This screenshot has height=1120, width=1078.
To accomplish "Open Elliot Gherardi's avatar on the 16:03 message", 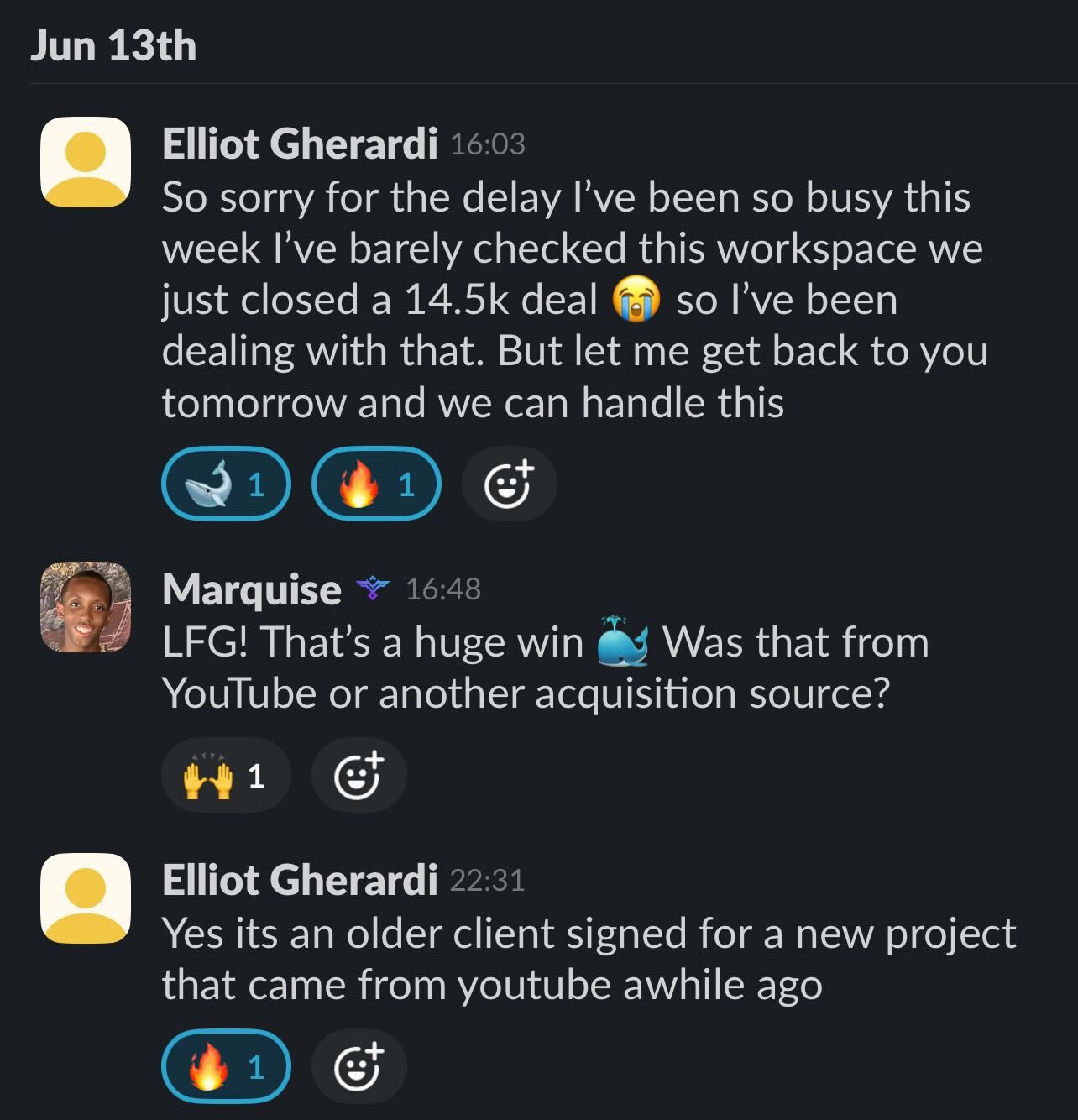I will tap(86, 161).
